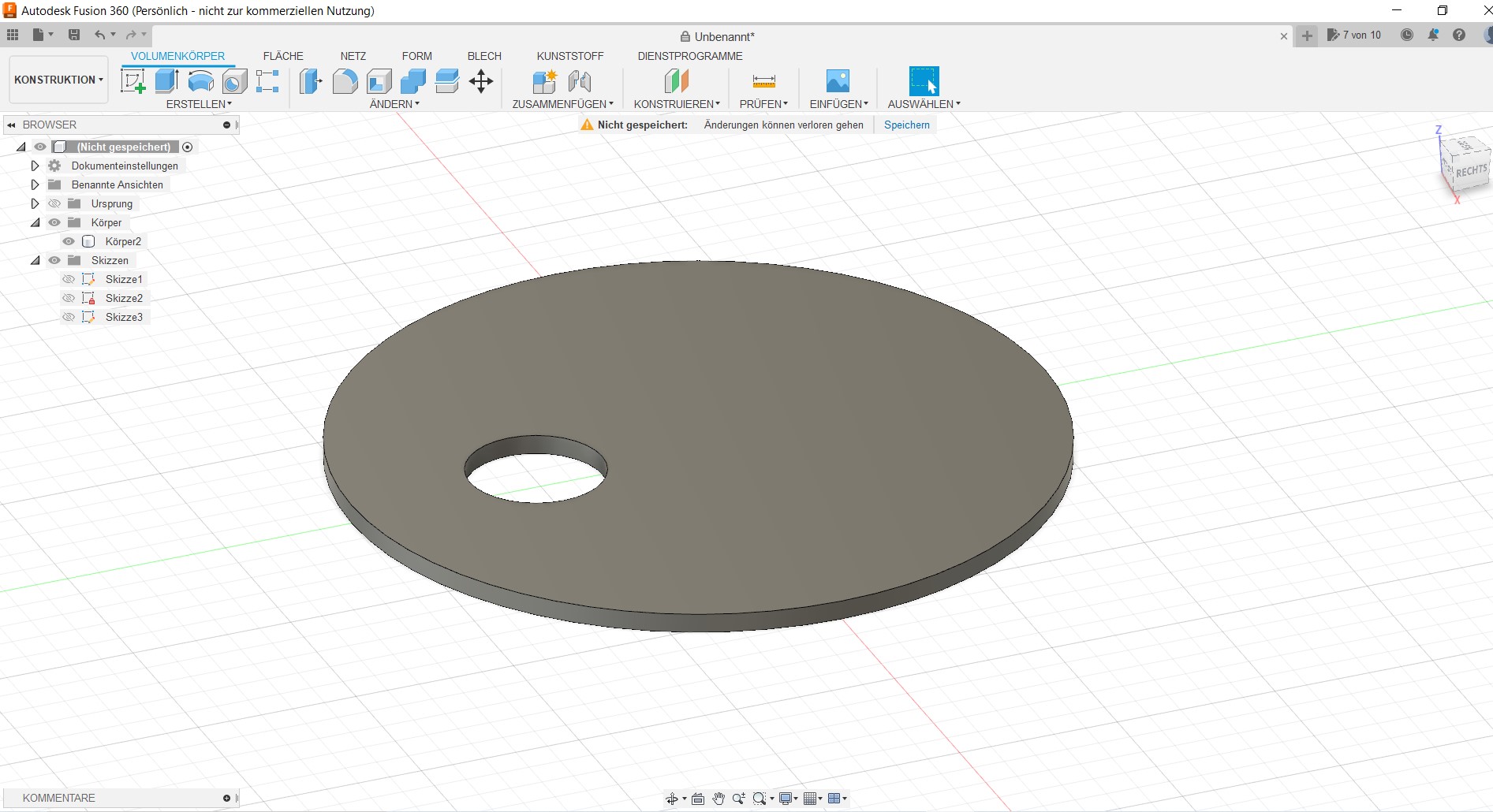Screen dimensions: 1493x812
Task: Open the AUSWÄHLEN dropdown menu
Action: [924, 104]
